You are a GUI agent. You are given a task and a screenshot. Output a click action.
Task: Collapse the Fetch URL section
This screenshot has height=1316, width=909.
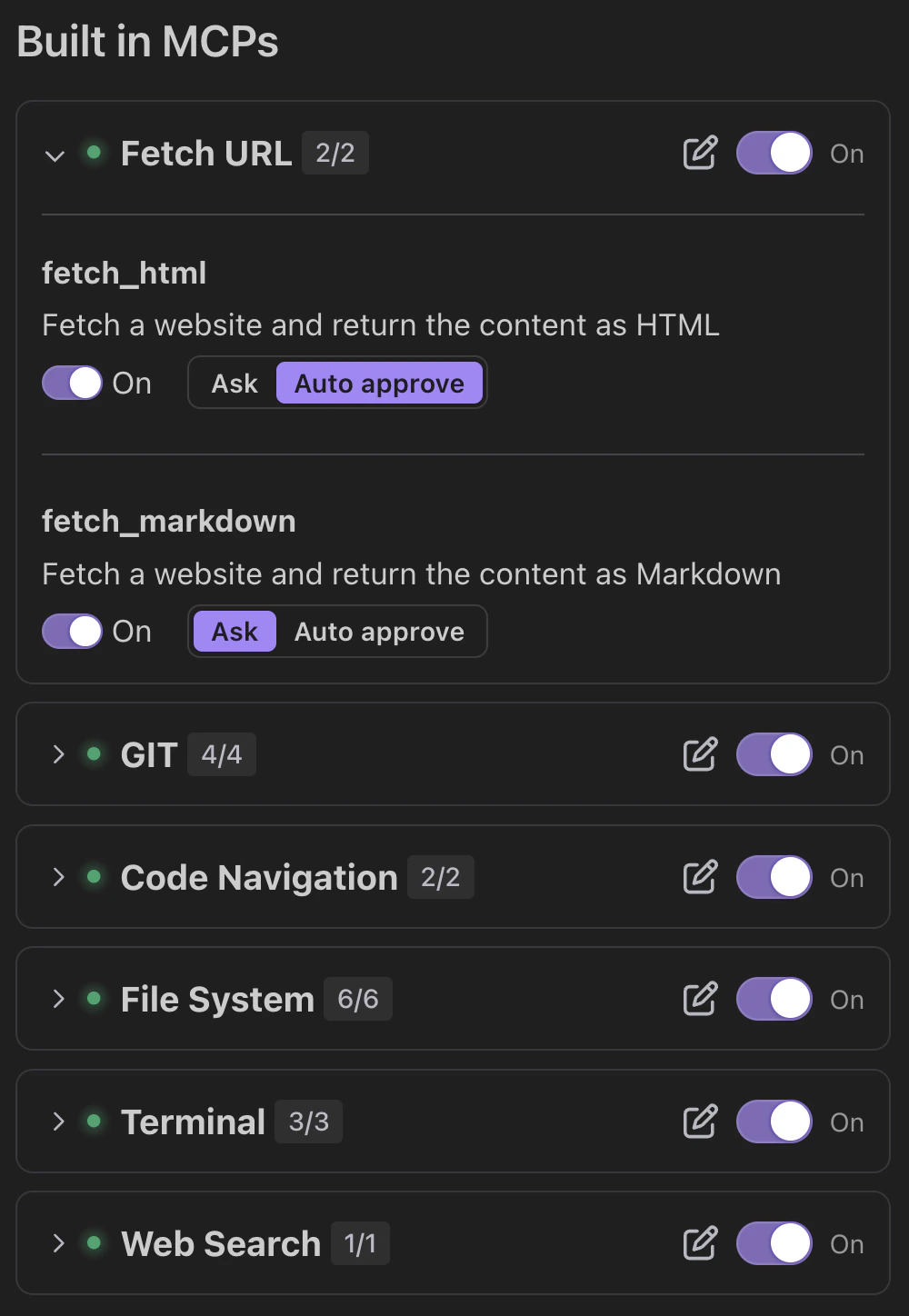click(55, 155)
